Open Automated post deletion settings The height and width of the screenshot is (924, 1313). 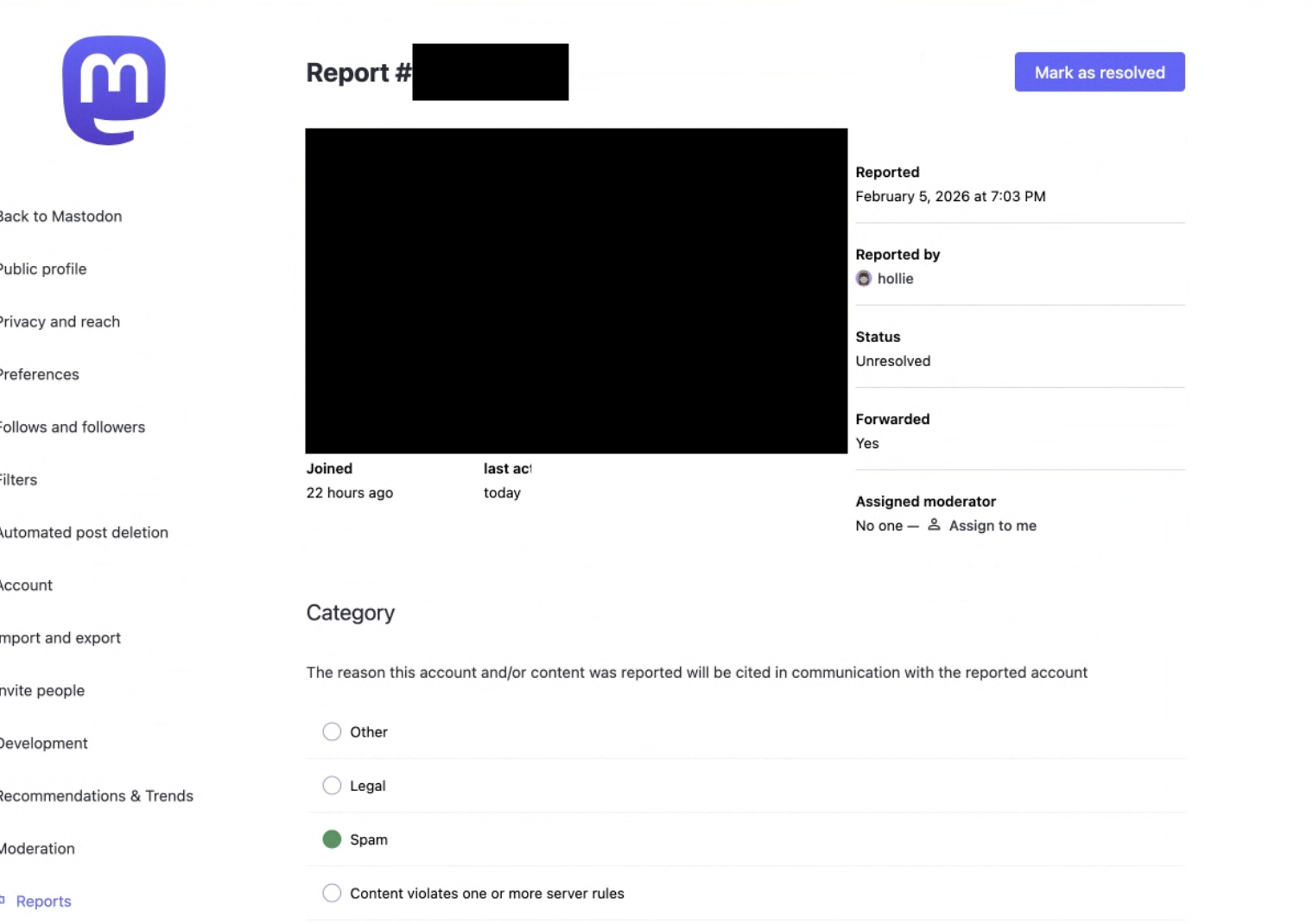[84, 533]
